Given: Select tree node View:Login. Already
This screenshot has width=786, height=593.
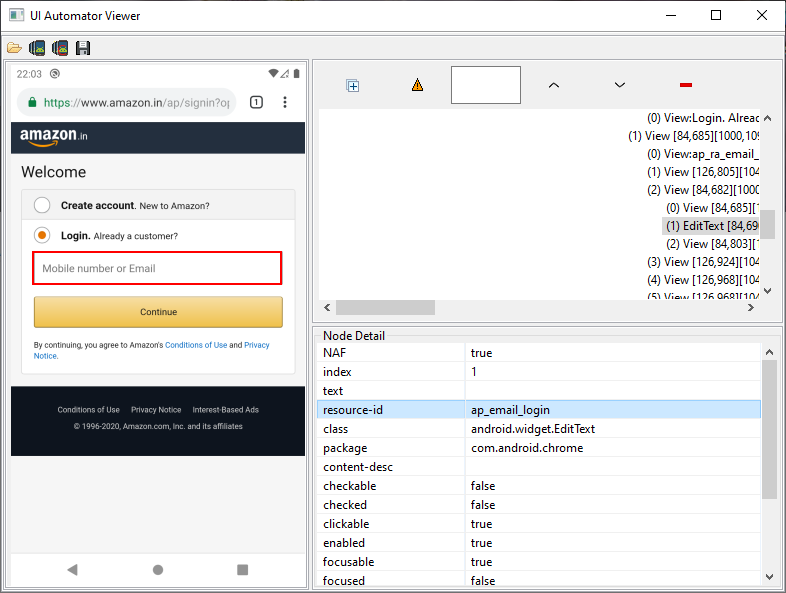Looking at the screenshot, I should pyautogui.click(x=703, y=118).
